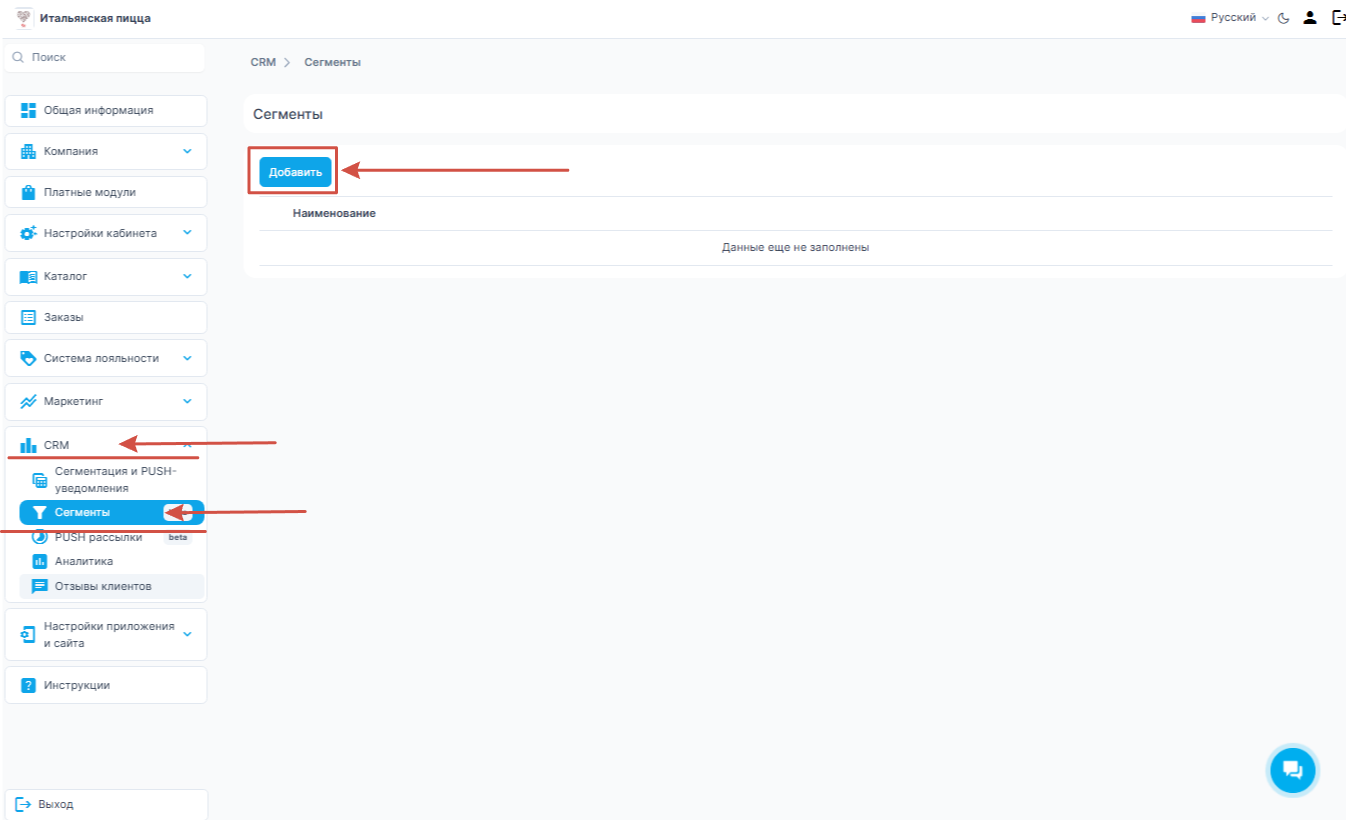Open the Russian language dropdown

1230,18
